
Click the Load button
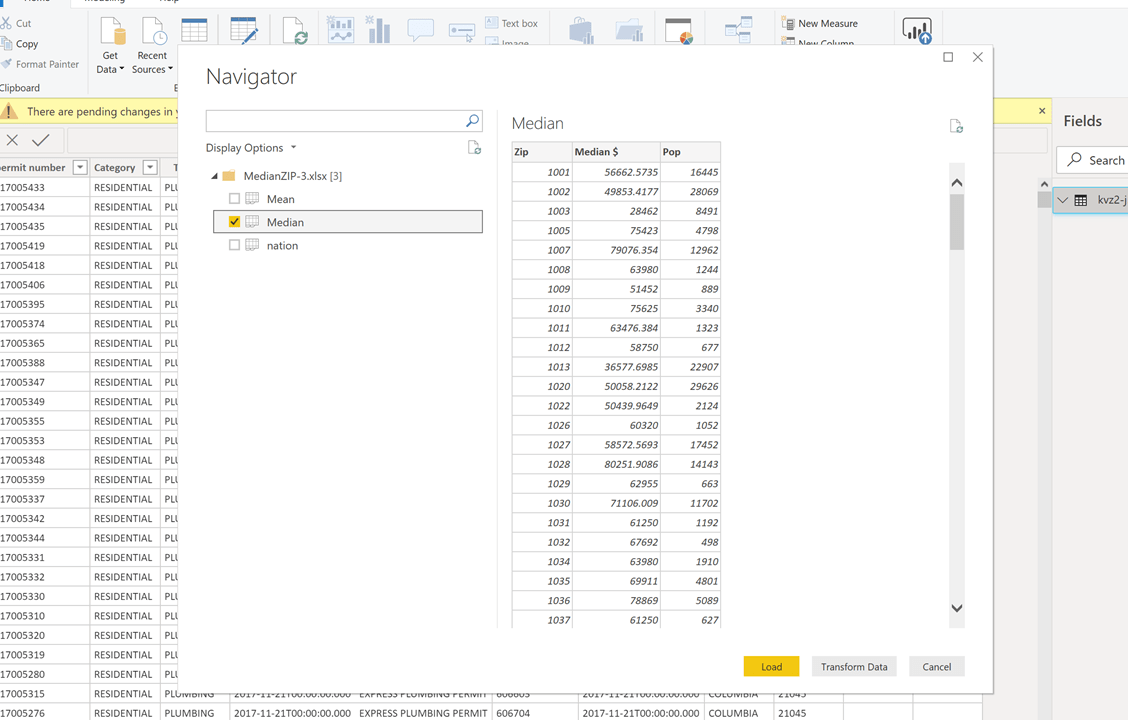point(771,667)
